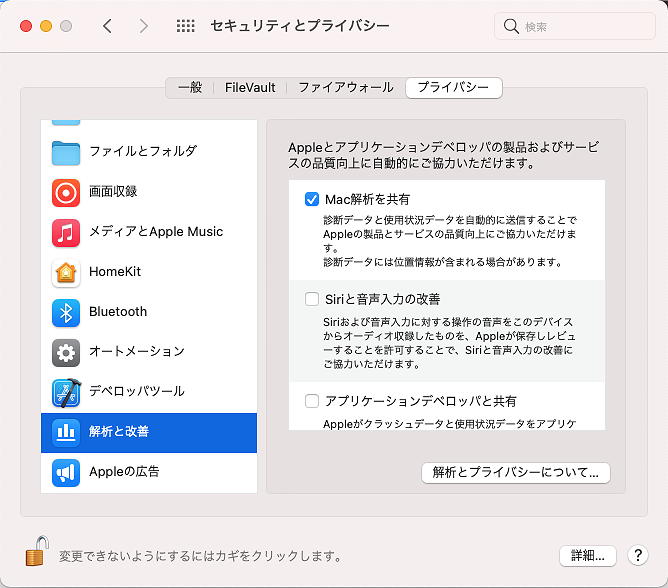Go back with the left chevron
The image size is (668, 588).
click(107, 26)
